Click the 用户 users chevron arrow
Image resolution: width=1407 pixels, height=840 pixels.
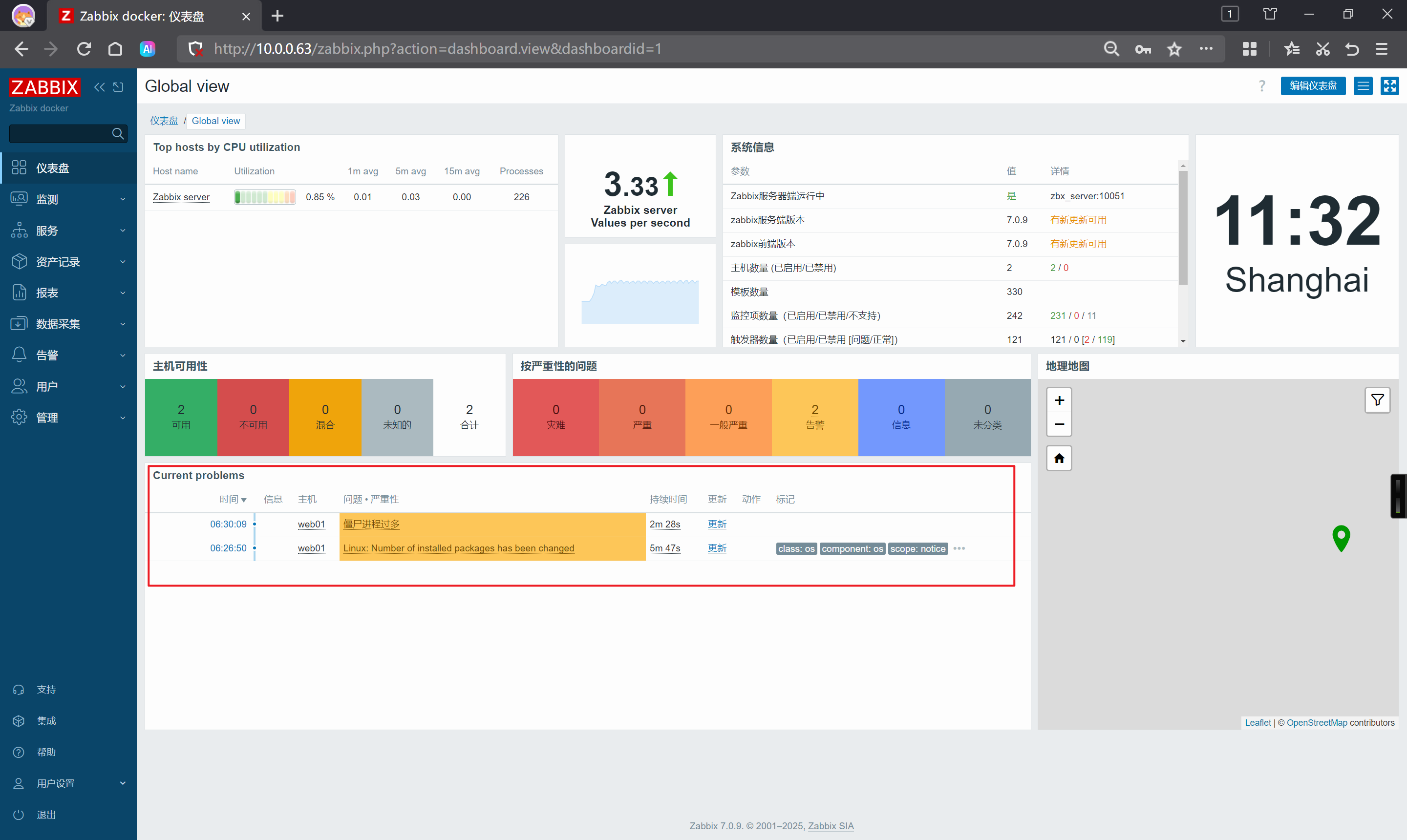tap(123, 387)
